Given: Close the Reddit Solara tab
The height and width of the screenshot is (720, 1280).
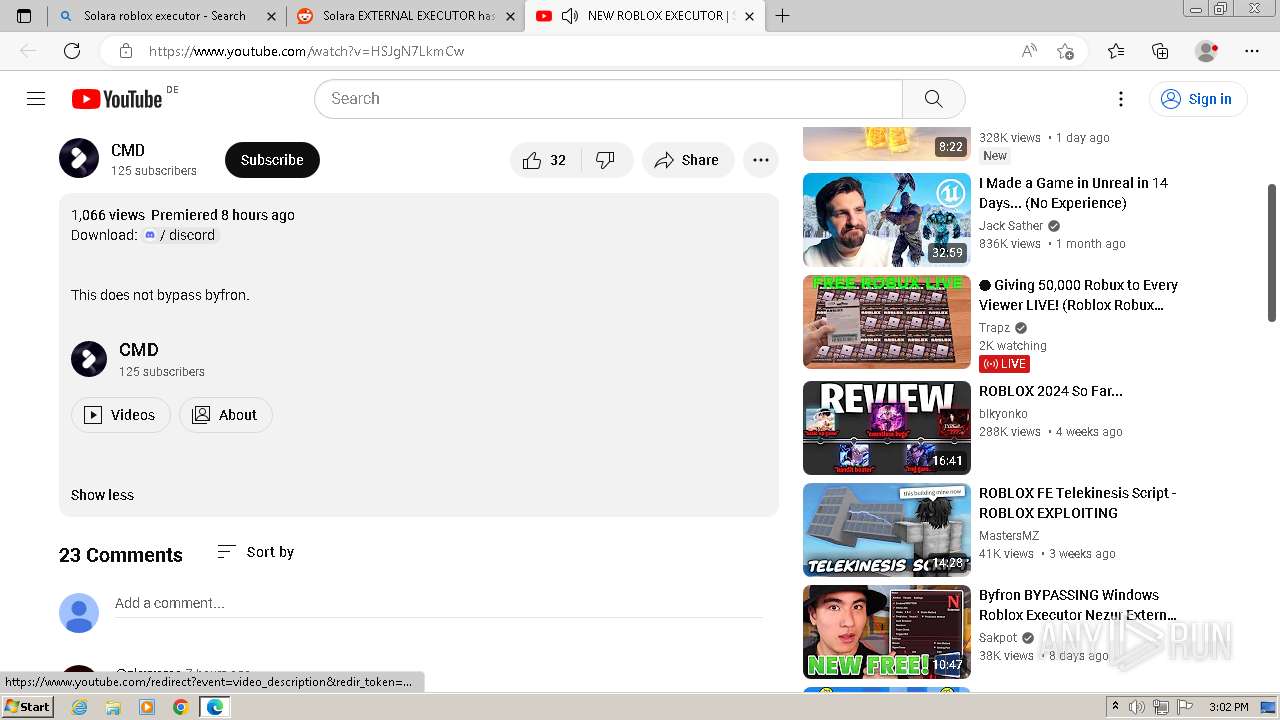Looking at the screenshot, I should point(511,16).
